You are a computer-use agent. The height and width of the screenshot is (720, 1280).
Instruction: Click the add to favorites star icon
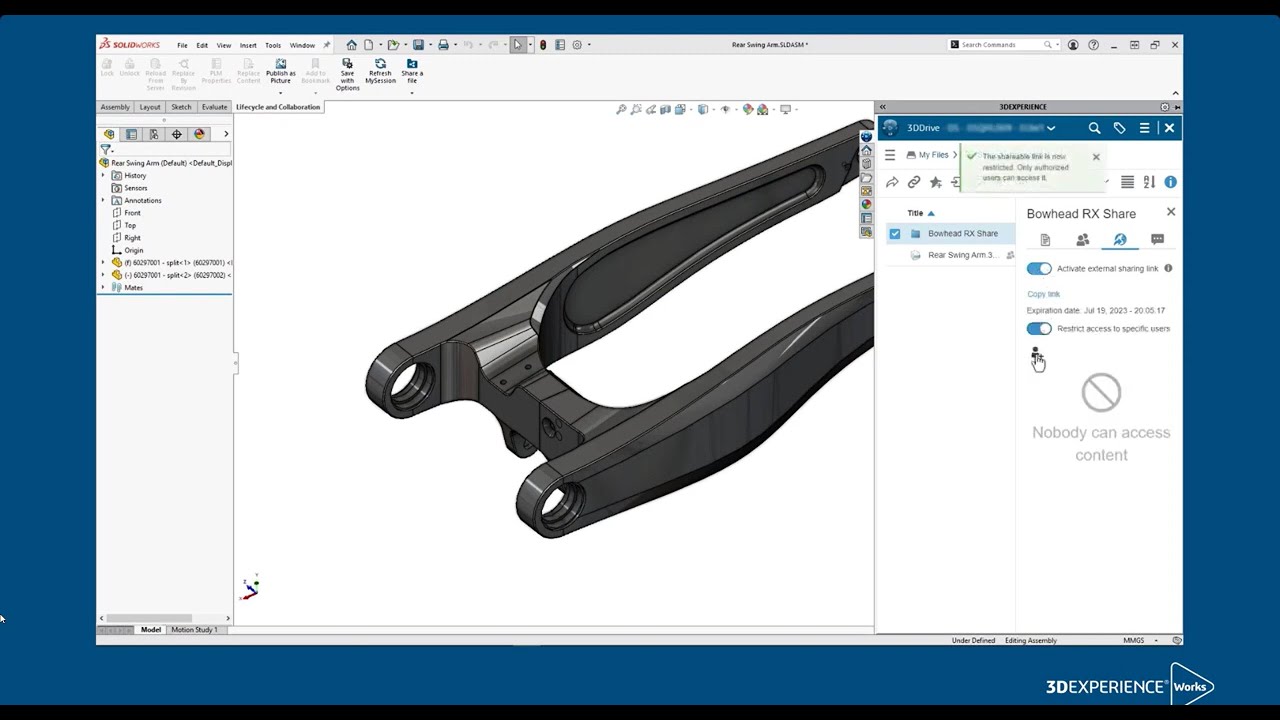pos(936,182)
